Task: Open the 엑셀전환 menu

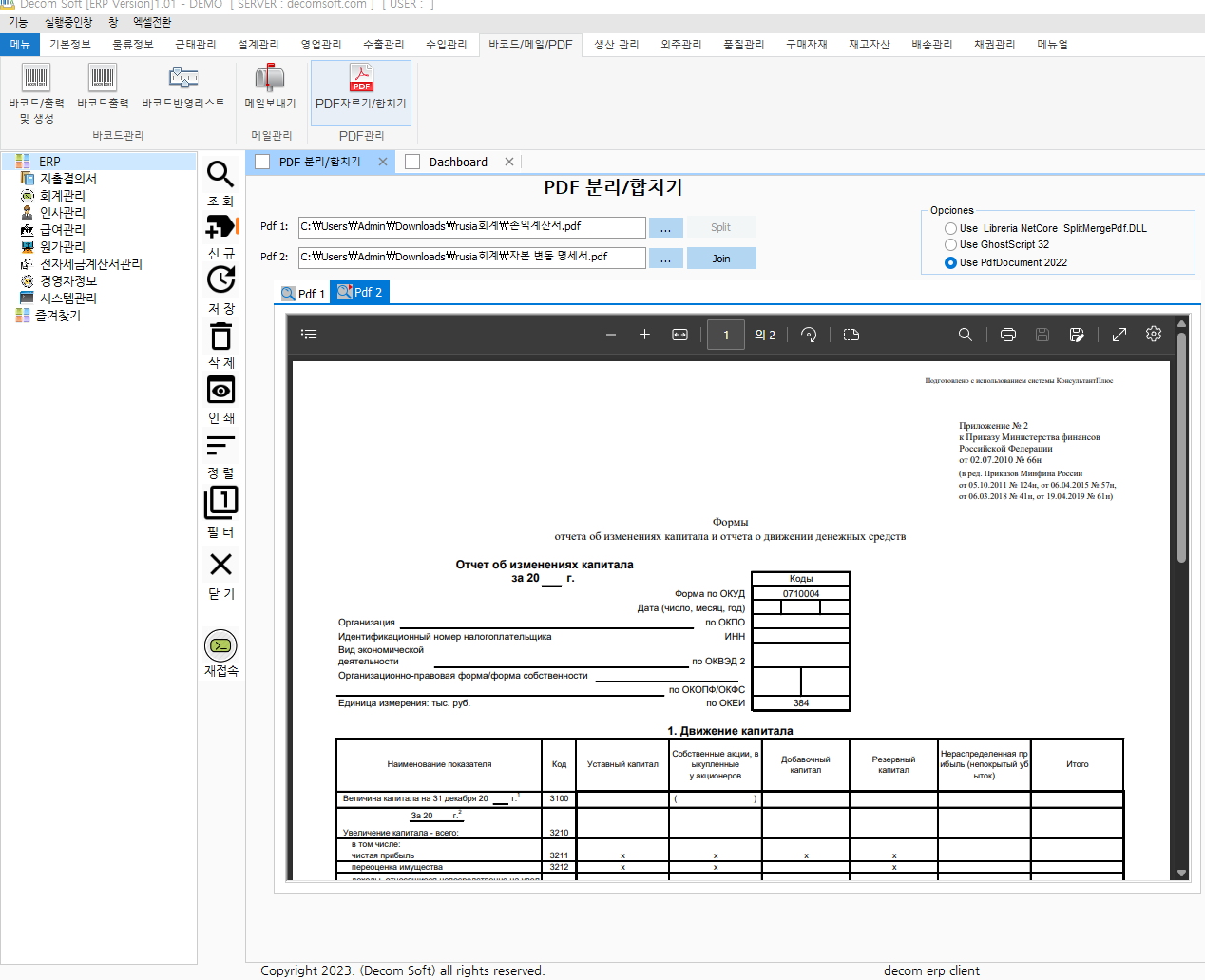Action: click(x=152, y=22)
